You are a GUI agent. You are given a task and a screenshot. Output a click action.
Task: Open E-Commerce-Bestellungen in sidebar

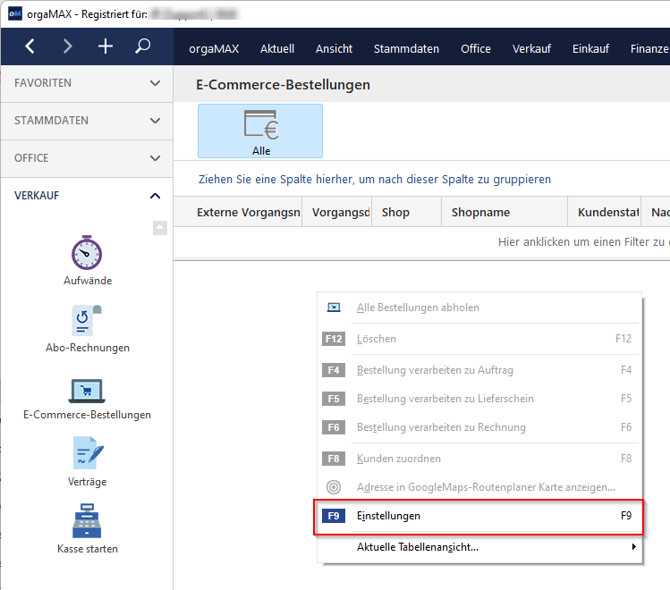click(x=87, y=399)
